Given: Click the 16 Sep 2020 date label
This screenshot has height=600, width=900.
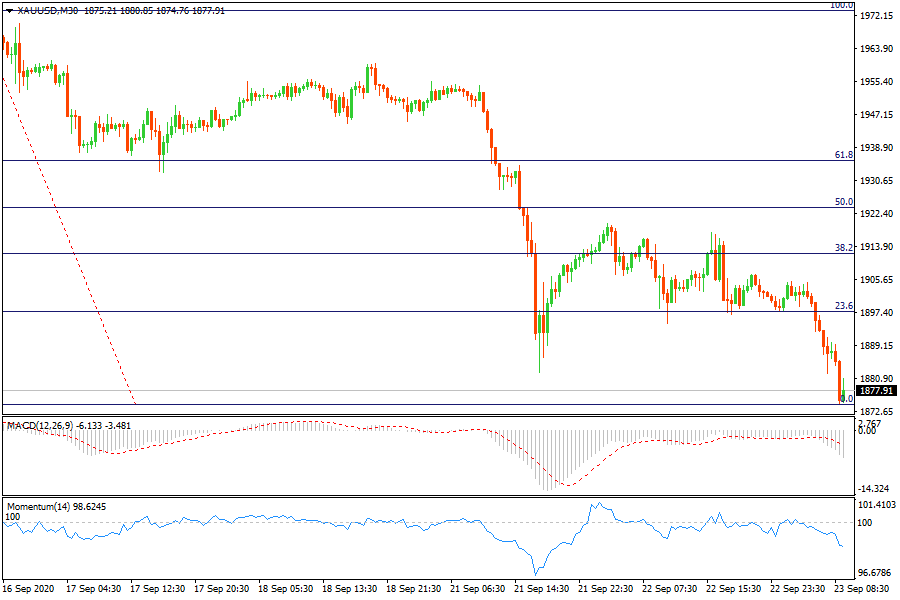Looking at the screenshot, I should pos(28,590).
